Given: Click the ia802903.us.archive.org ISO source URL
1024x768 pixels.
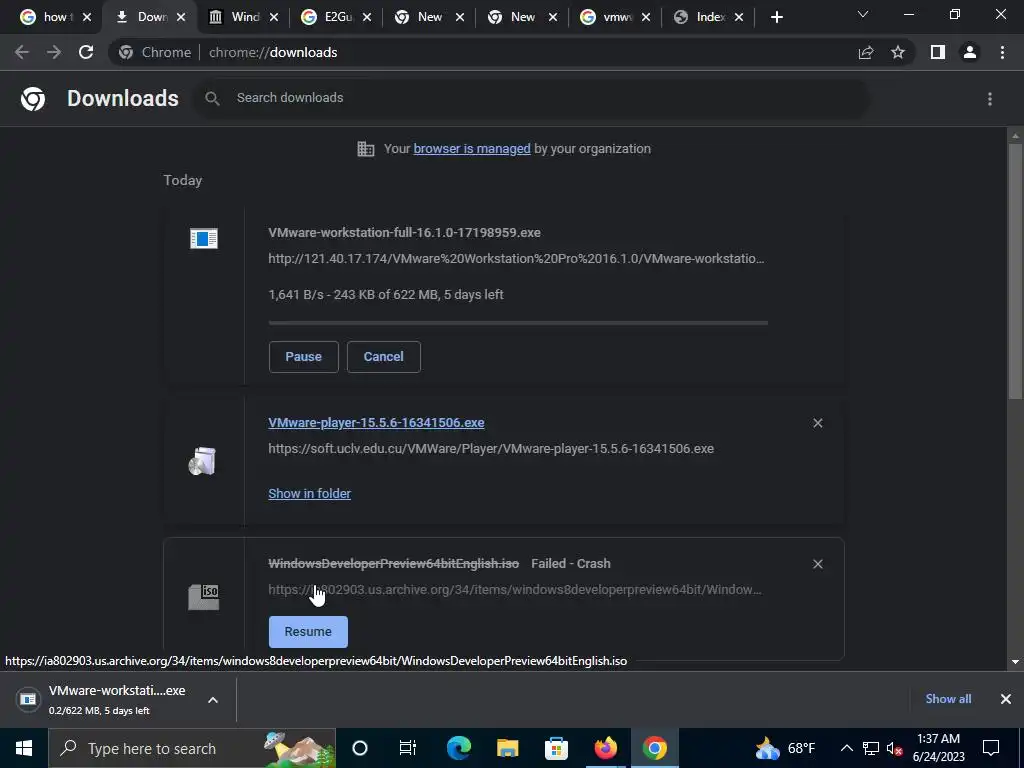Looking at the screenshot, I should [x=515, y=590].
